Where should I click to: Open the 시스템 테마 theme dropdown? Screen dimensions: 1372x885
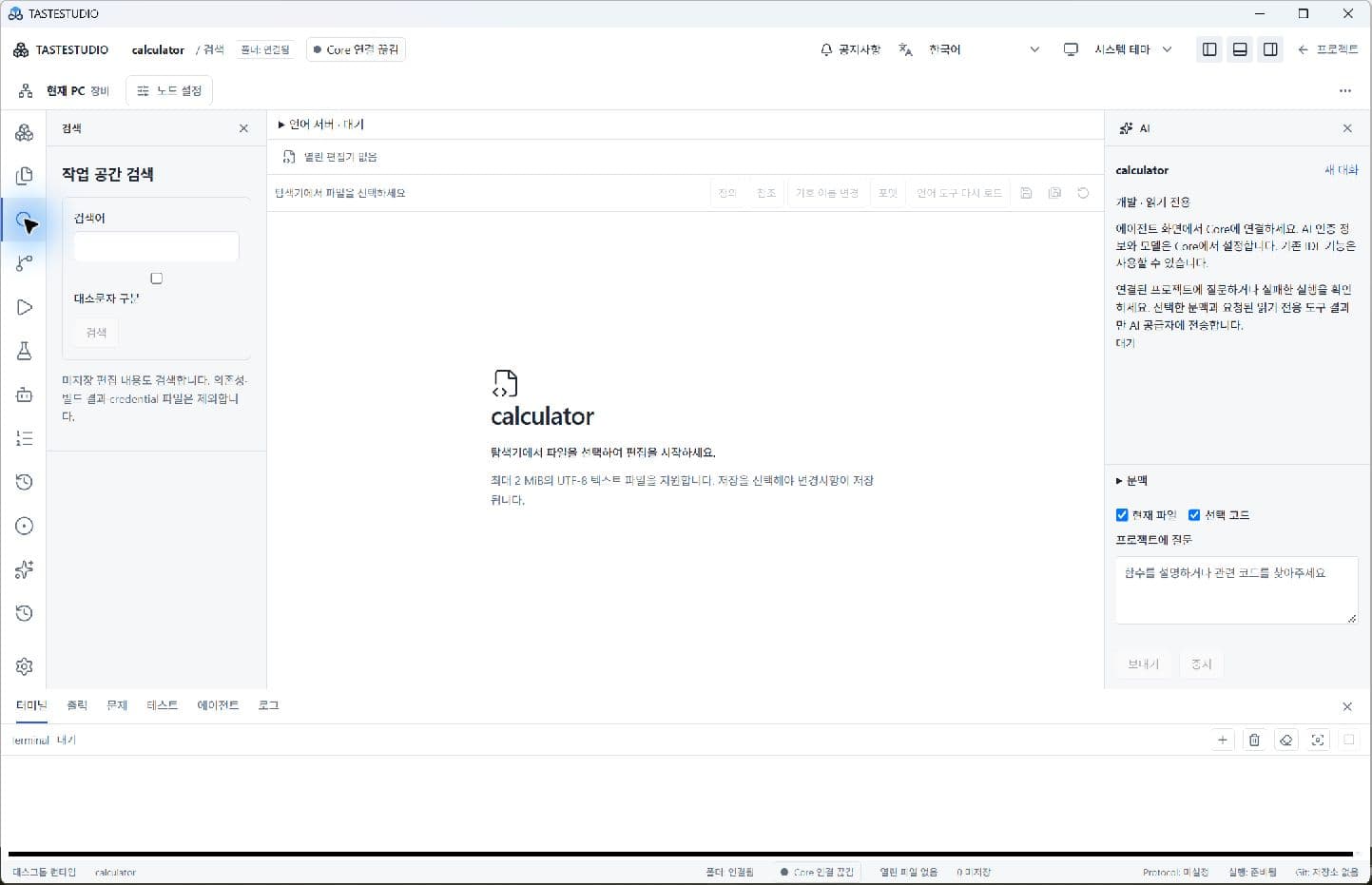(1132, 49)
